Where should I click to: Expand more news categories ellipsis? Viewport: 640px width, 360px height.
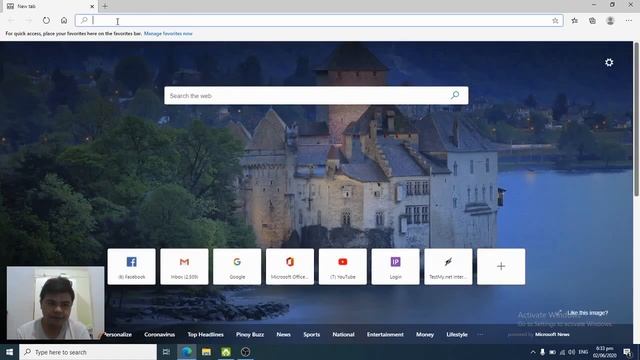tap(480, 334)
